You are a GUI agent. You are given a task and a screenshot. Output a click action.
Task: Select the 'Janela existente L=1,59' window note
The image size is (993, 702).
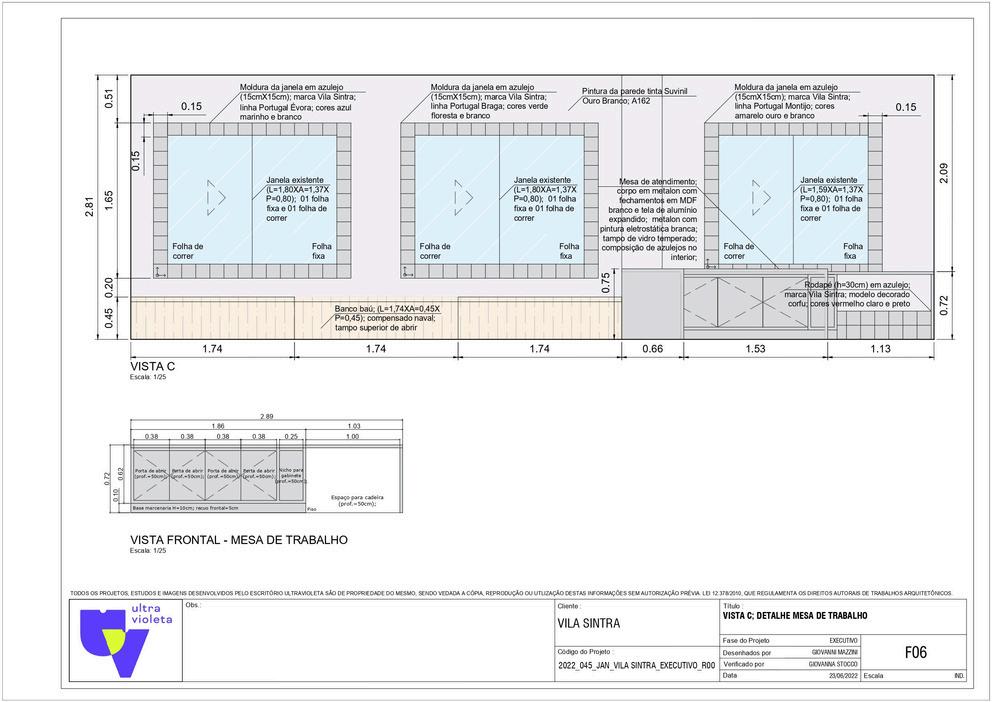point(832,199)
